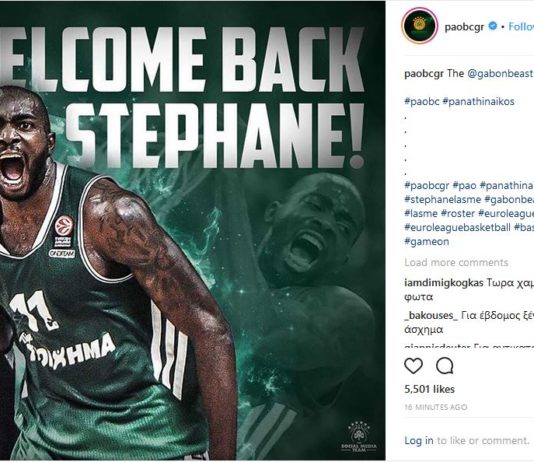The image size is (534, 462).
Task: Open commenter _bakouses_ profile
Action: click(431, 316)
